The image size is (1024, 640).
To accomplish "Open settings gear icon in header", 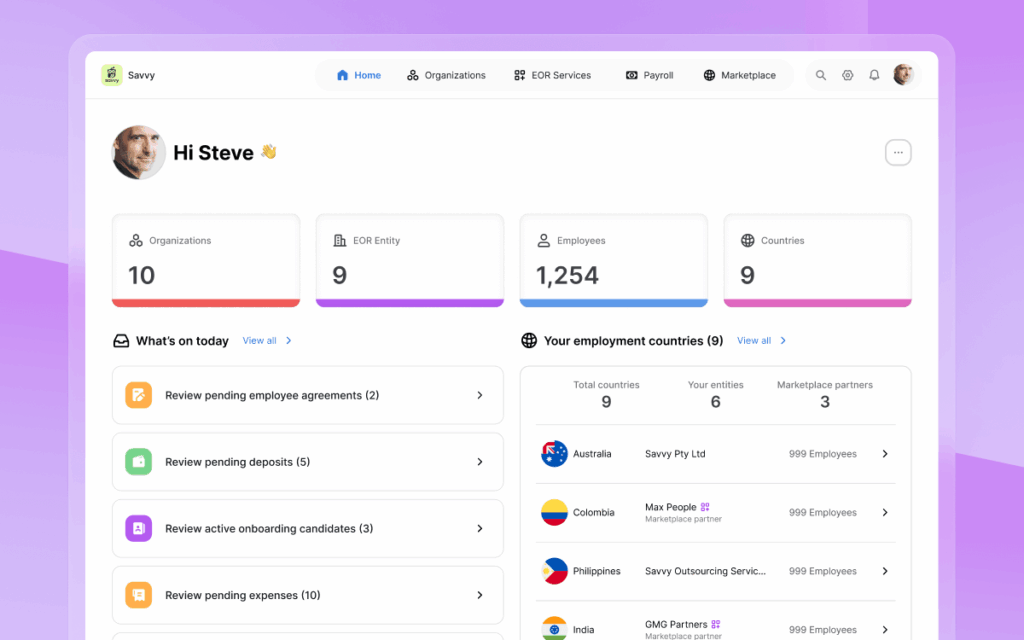I will point(848,75).
